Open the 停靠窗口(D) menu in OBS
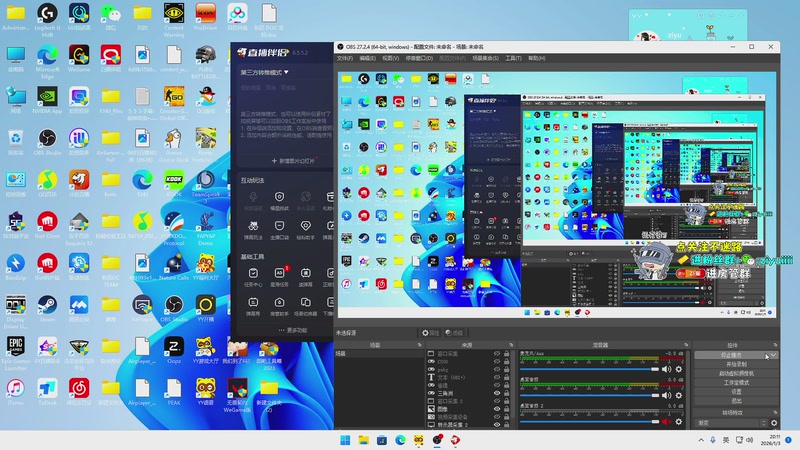Image resolution: width=800 pixels, height=450 pixels. click(x=419, y=58)
